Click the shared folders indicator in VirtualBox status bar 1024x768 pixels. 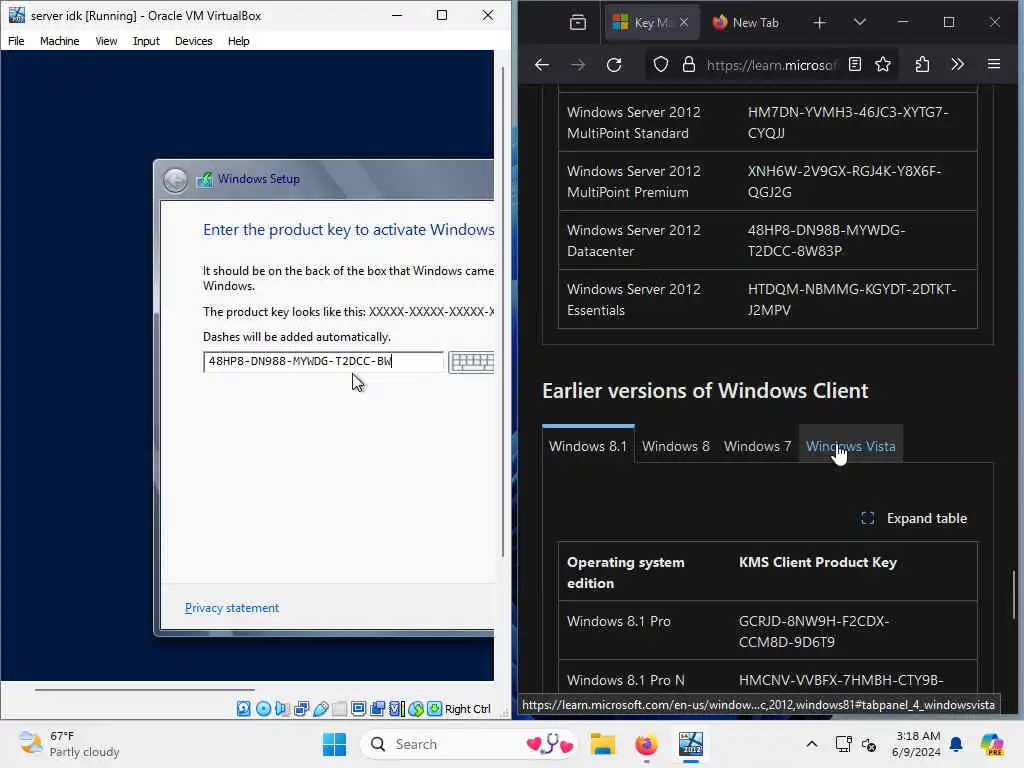340,709
